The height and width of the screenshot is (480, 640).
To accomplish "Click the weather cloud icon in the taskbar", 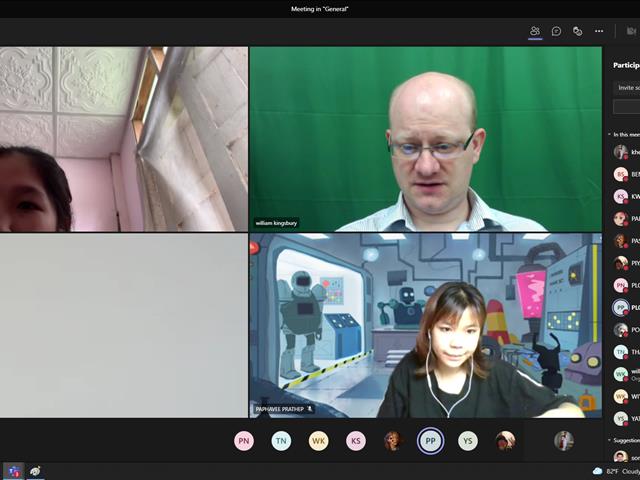I will 597,471.
